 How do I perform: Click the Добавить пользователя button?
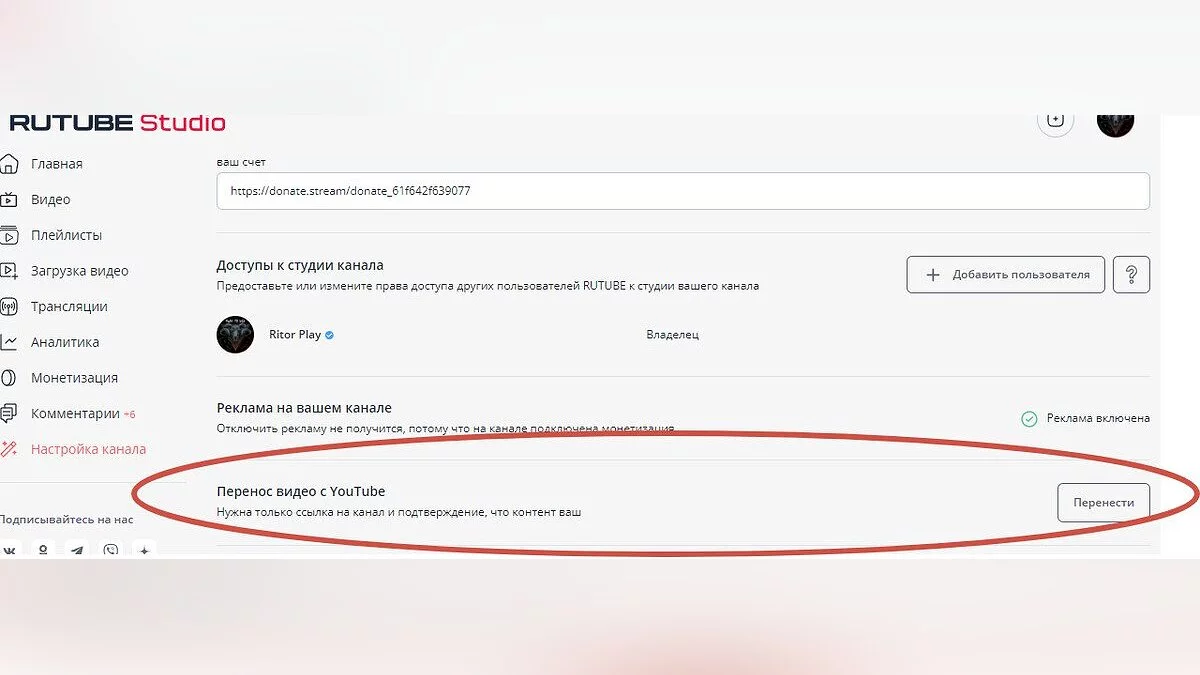tap(1006, 275)
